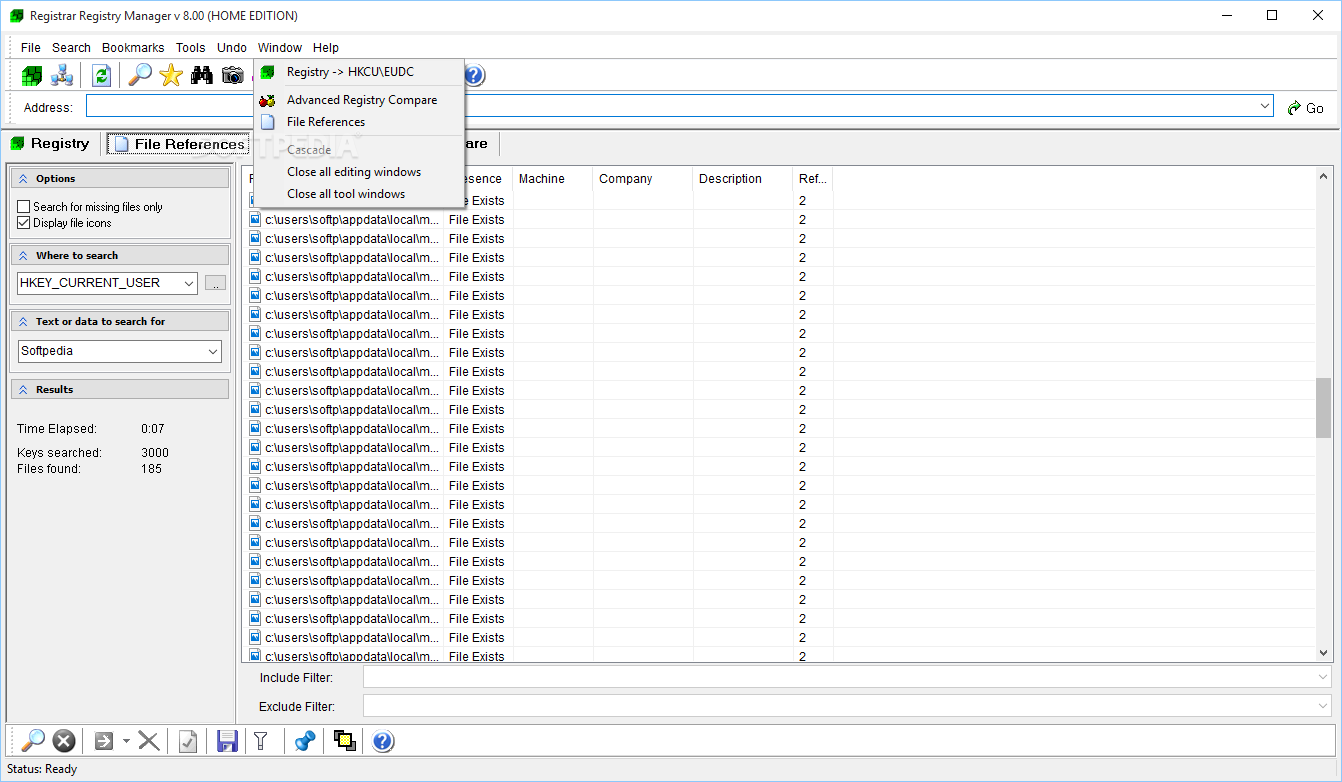Click the green registry cube toolbar icon
The height and width of the screenshot is (782, 1342).
[32, 75]
